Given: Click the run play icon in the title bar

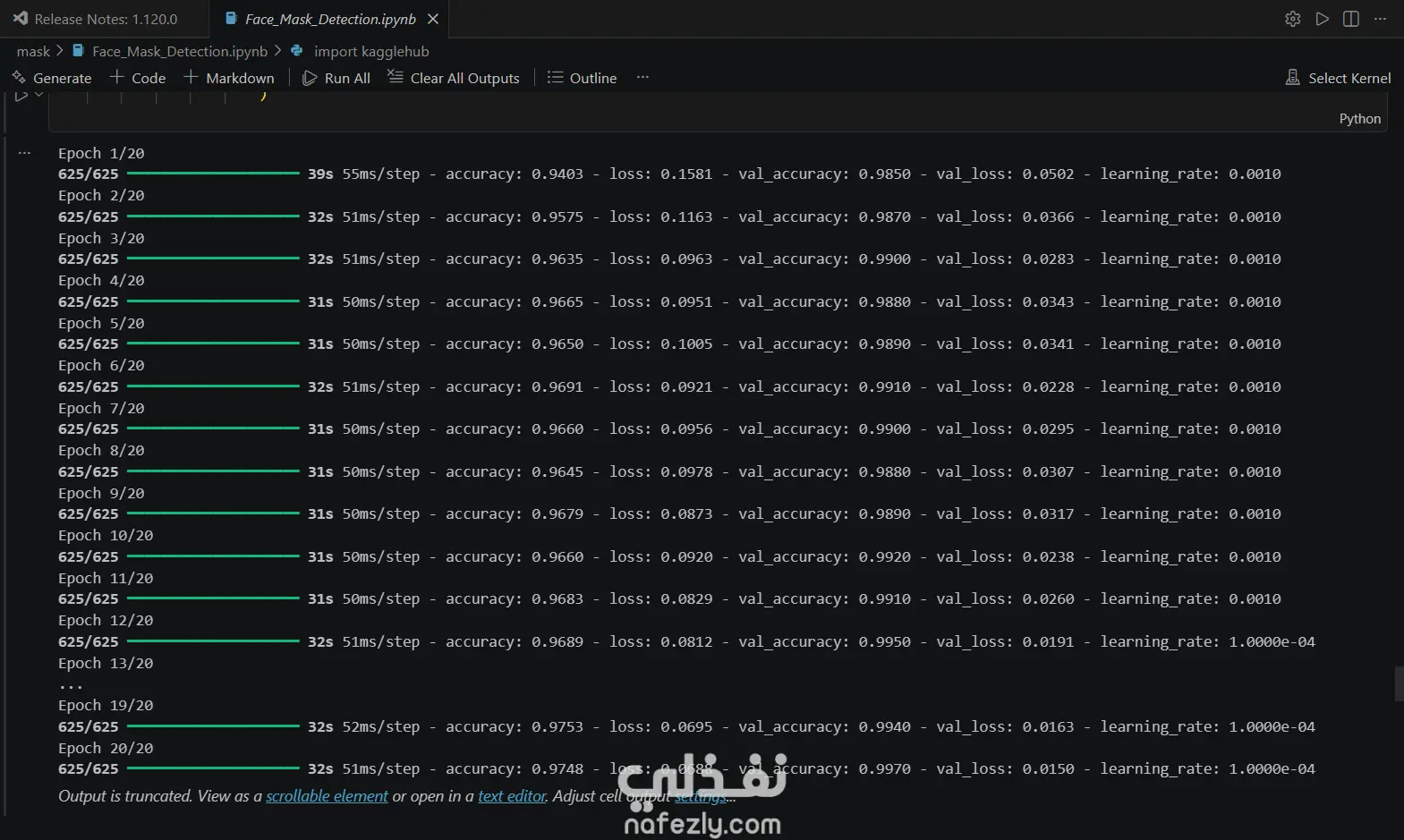Looking at the screenshot, I should tap(1322, 19).
